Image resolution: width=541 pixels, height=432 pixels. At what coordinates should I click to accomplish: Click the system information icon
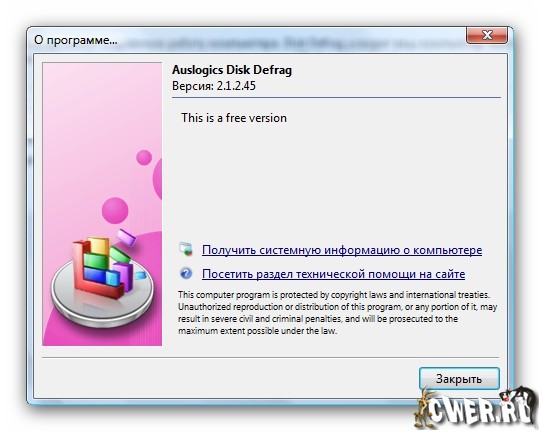click(x=186, y=249)
